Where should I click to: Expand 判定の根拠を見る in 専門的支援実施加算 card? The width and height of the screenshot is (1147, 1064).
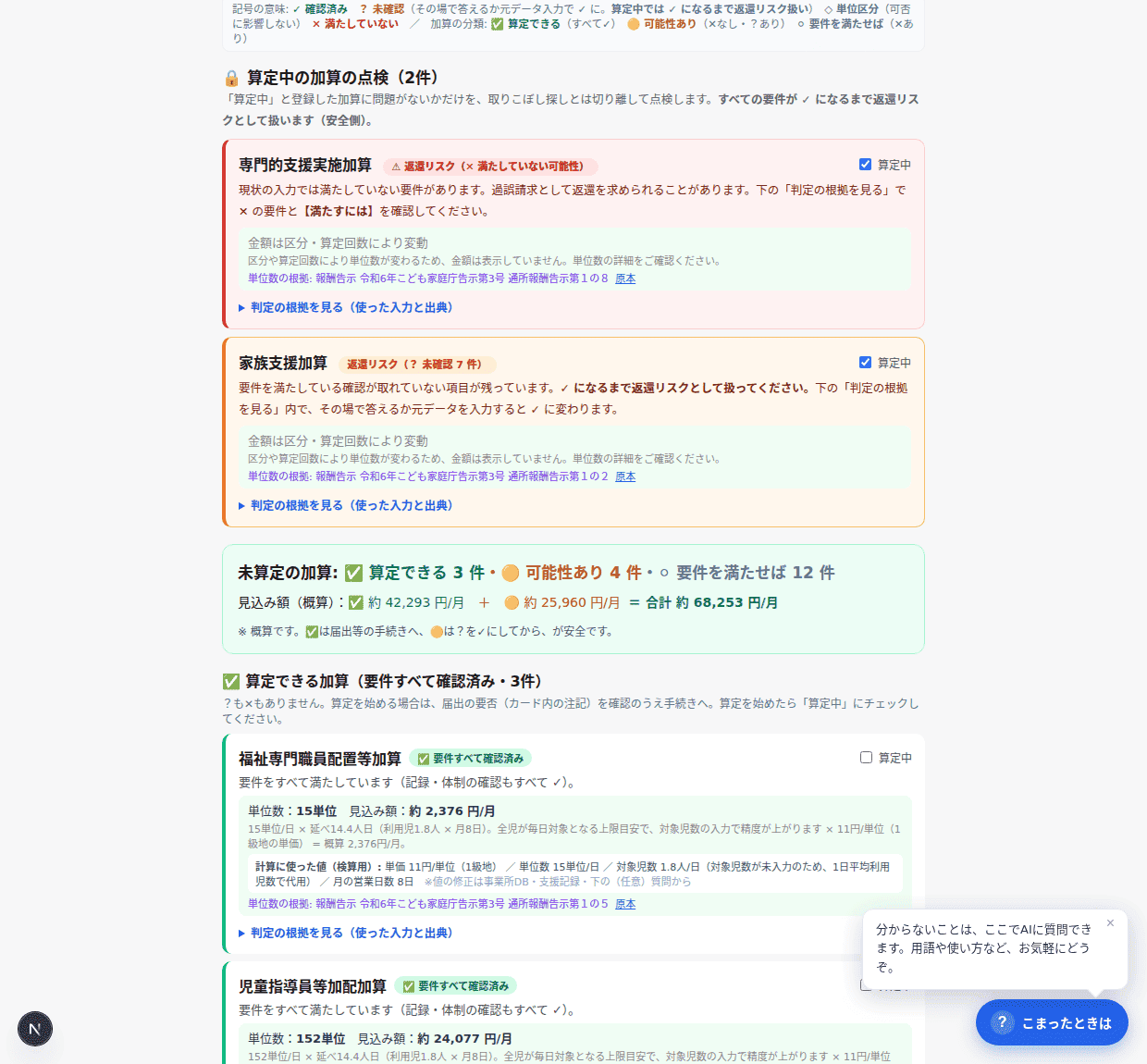345,307
